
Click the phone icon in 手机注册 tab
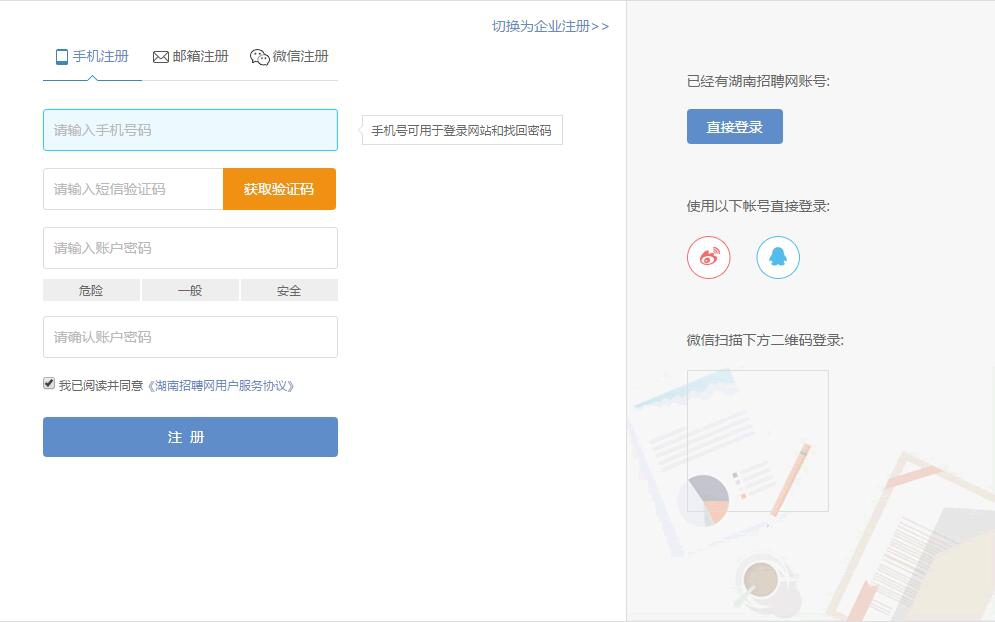(x=62, y=57)
